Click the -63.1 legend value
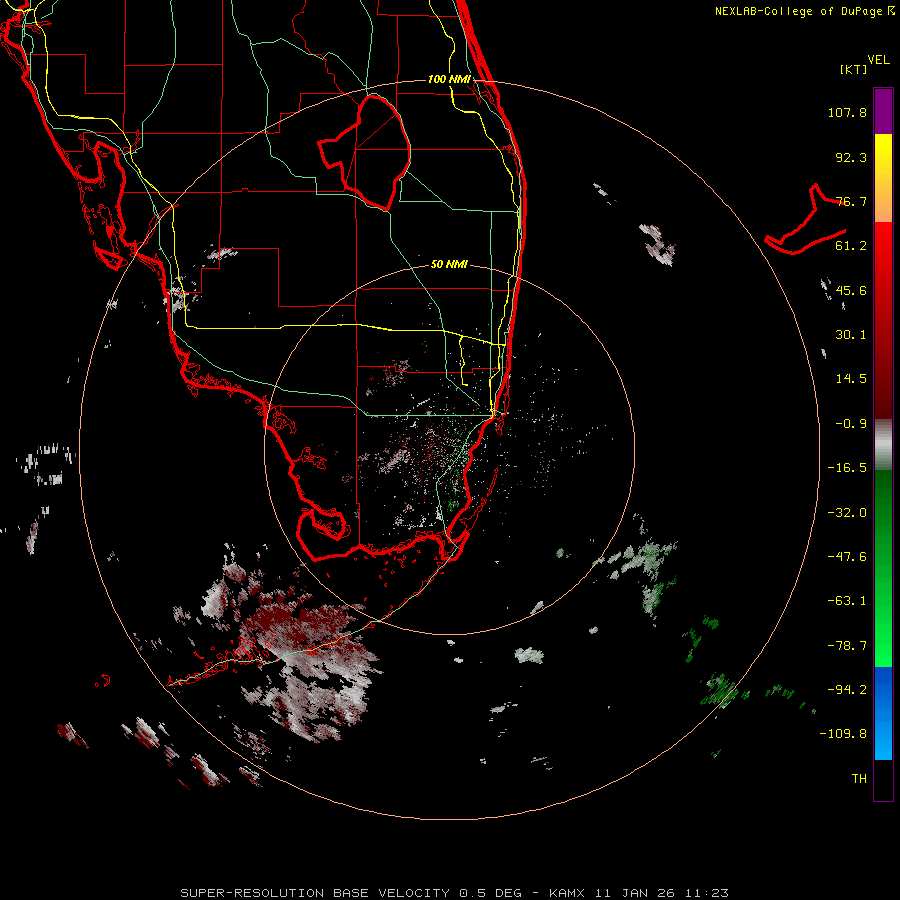The width and height of the screenshot is (900, 900). coord(847,601)
